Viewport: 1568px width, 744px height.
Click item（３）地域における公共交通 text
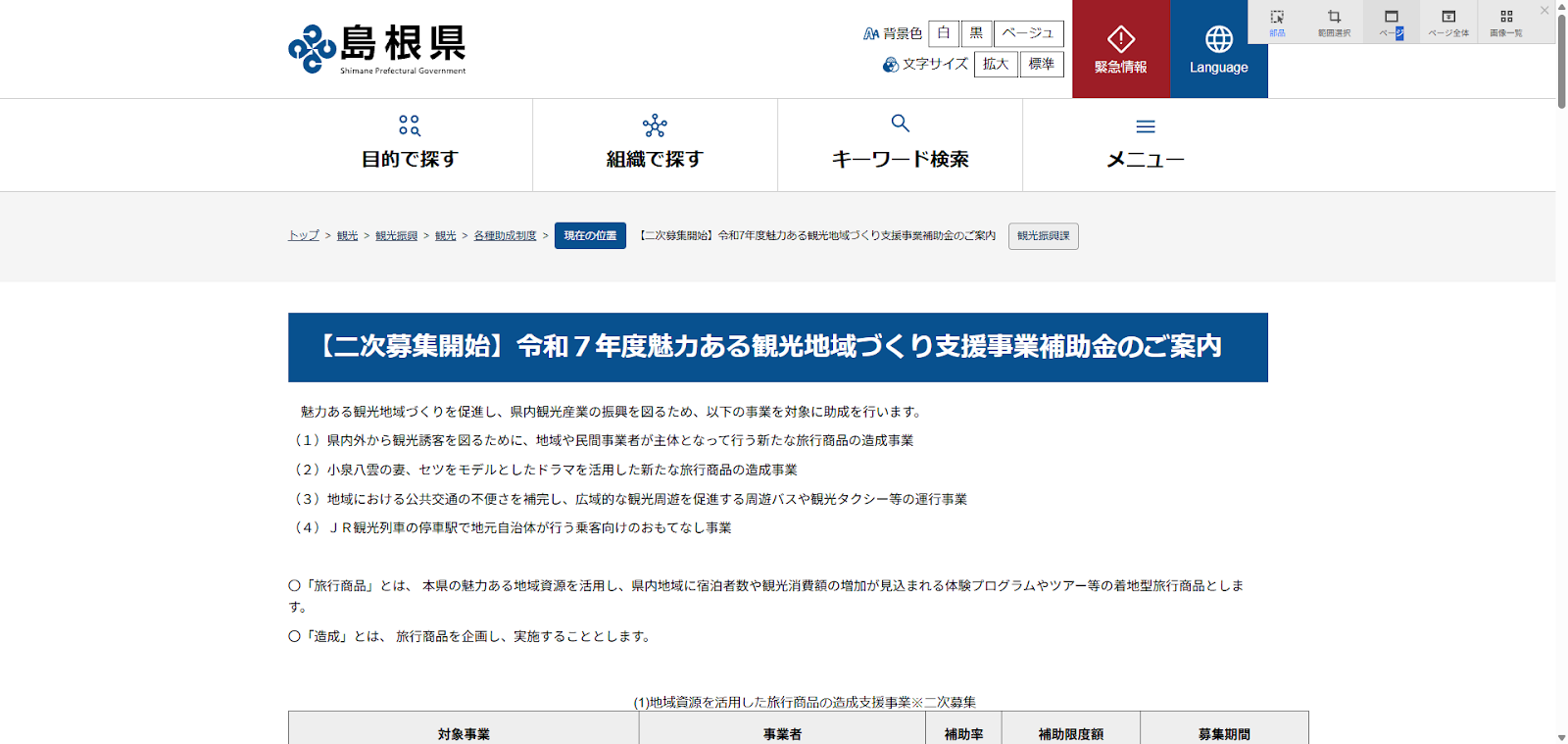[x=628, y=499]
